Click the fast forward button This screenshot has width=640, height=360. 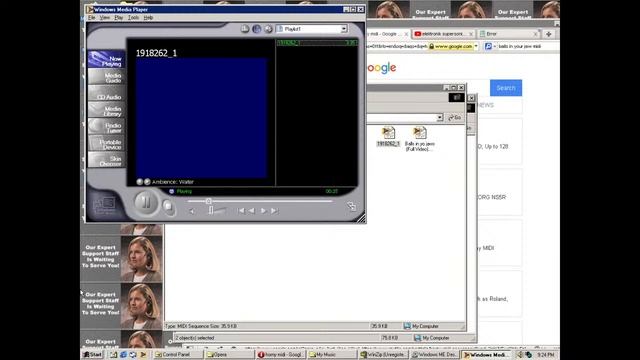point(263,211)
